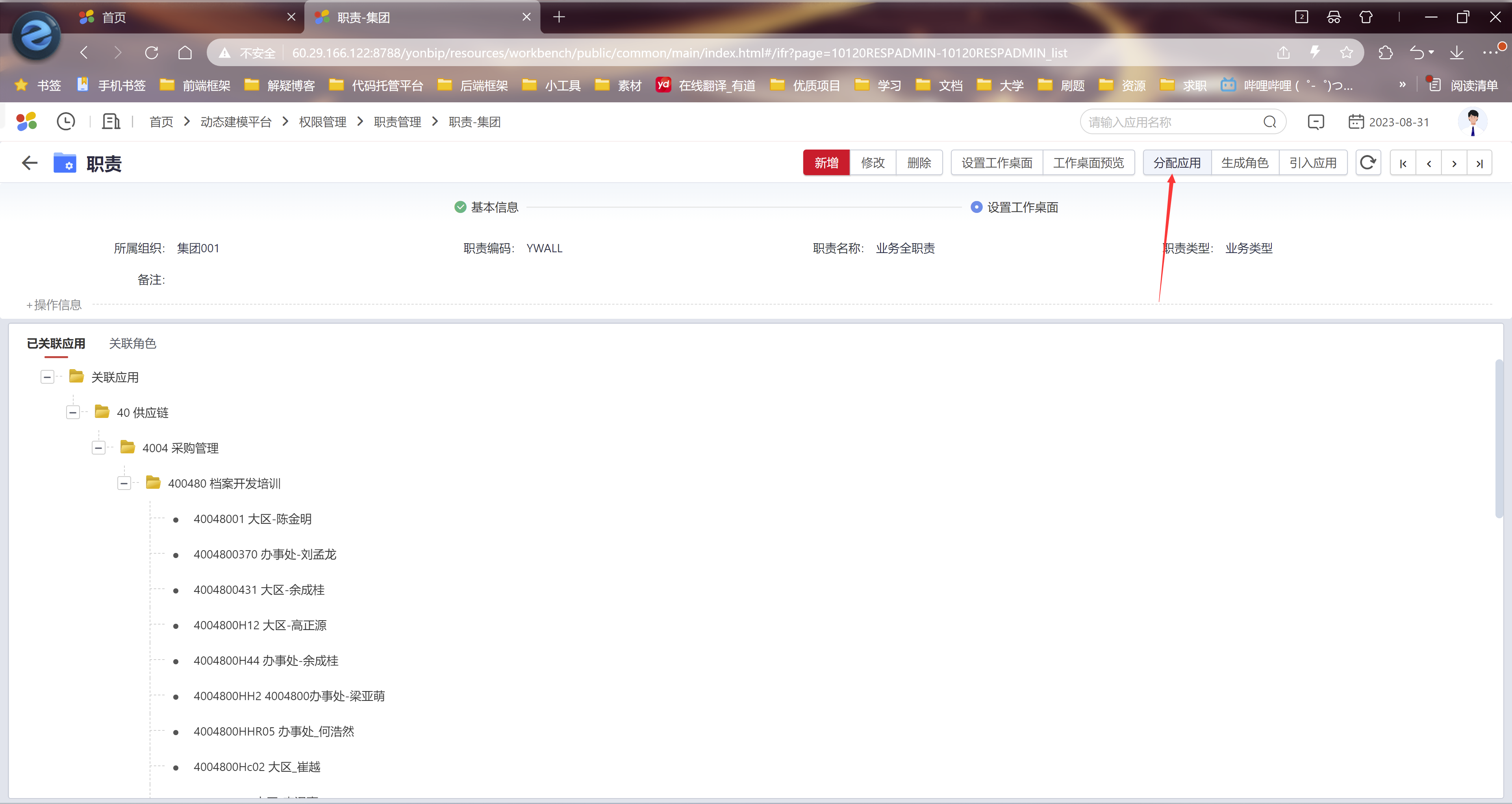The height and width of the screenshot is (804, 1512).
Task: Click the refresh icon beside 引入应用
Action: click(x=1367, y=163)
